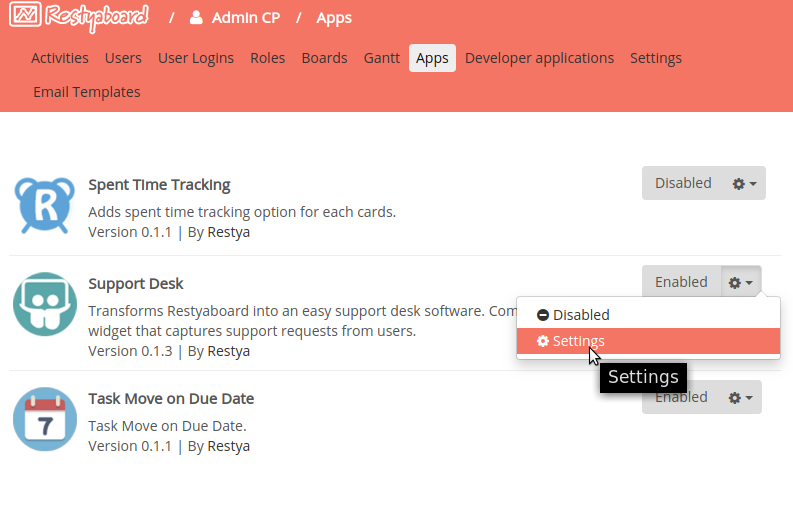Open the Email Templates page
793x508 pixels.
87,92
